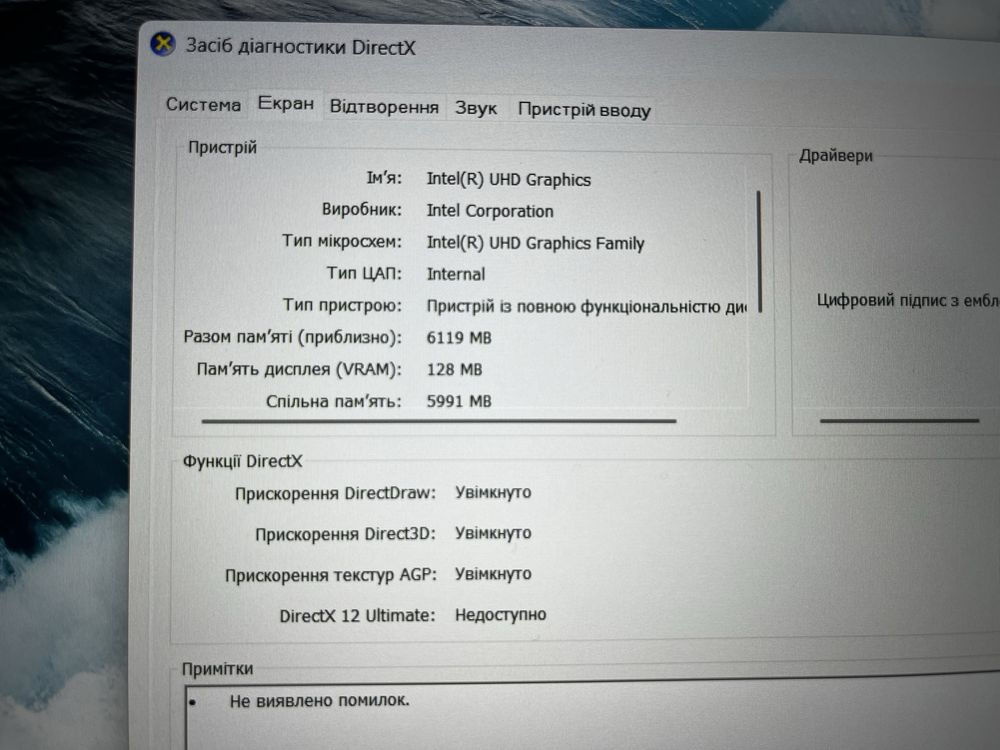Select the Екран tab
Image resolution: width=1000 pixels, height=750 pixels.
[286, 103]
